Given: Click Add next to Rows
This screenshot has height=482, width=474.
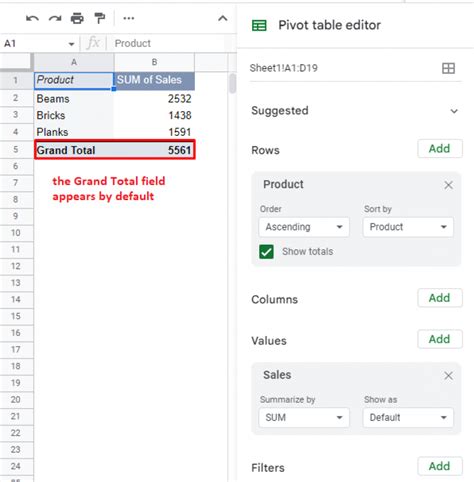Looking at the screenshot, I should pyautogui.click(x=440, y=149).
